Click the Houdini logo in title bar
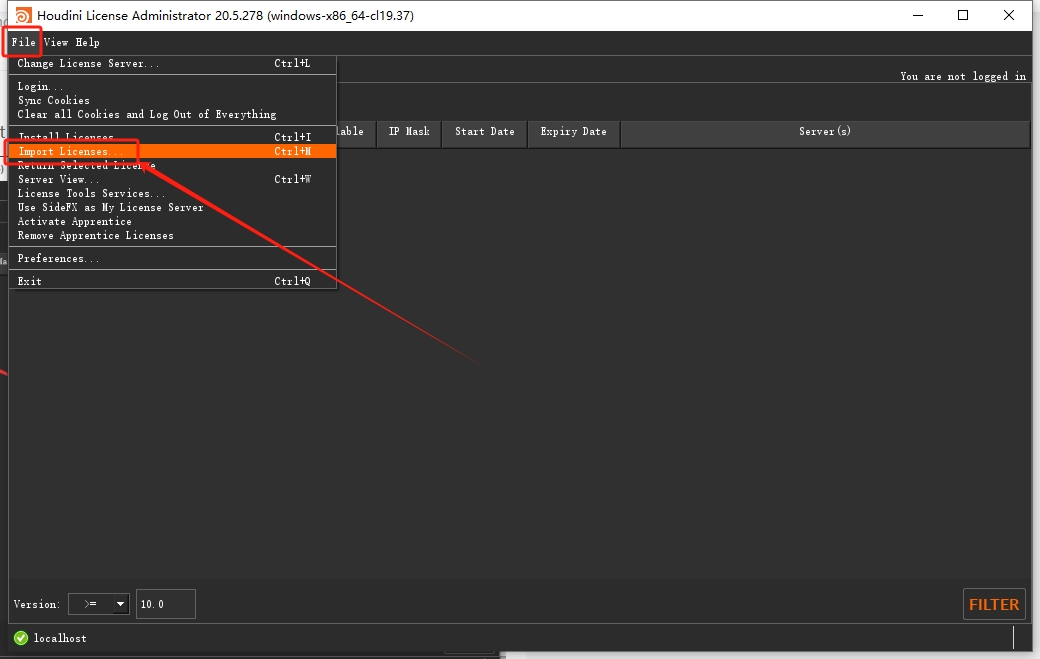1040x659 pixels. tap(22, 15)
